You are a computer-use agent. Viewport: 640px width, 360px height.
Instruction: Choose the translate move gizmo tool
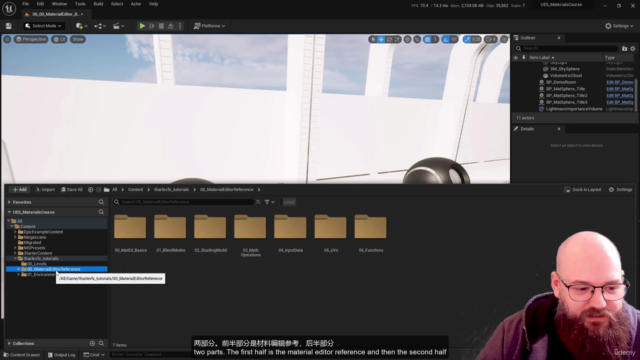click(x=381, y=39)
